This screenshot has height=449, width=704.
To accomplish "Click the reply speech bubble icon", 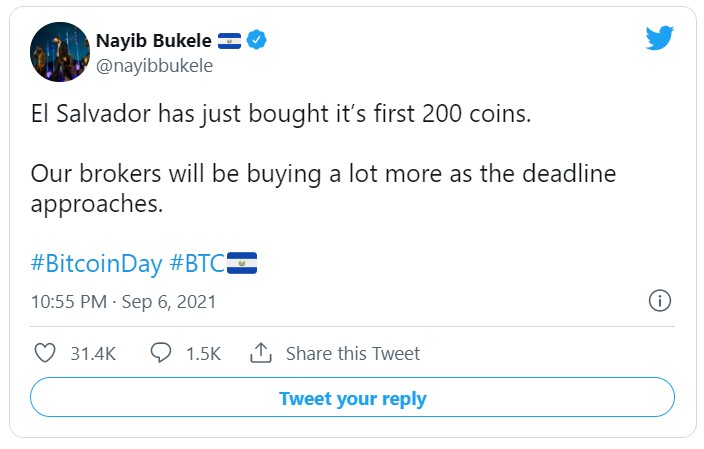I will (161, 353).
